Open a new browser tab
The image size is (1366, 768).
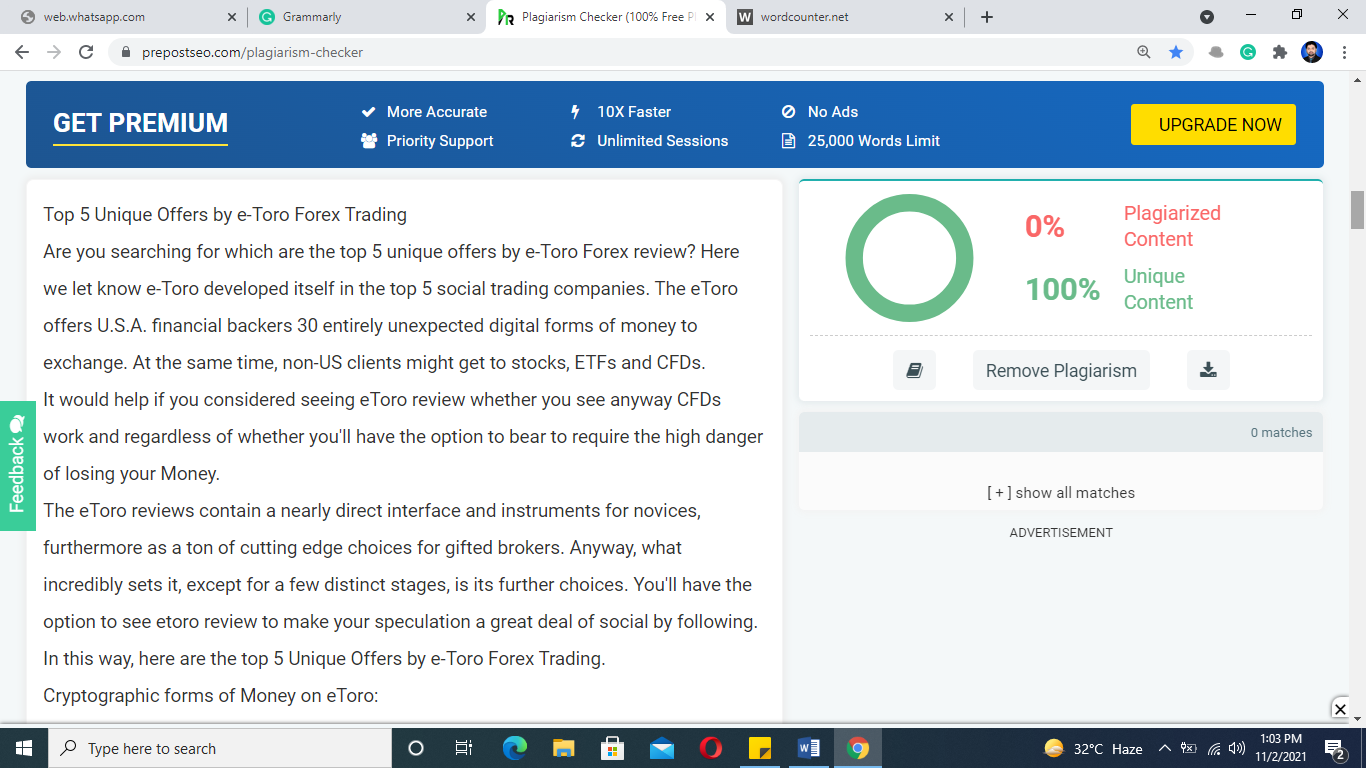(x=987, y=17)
